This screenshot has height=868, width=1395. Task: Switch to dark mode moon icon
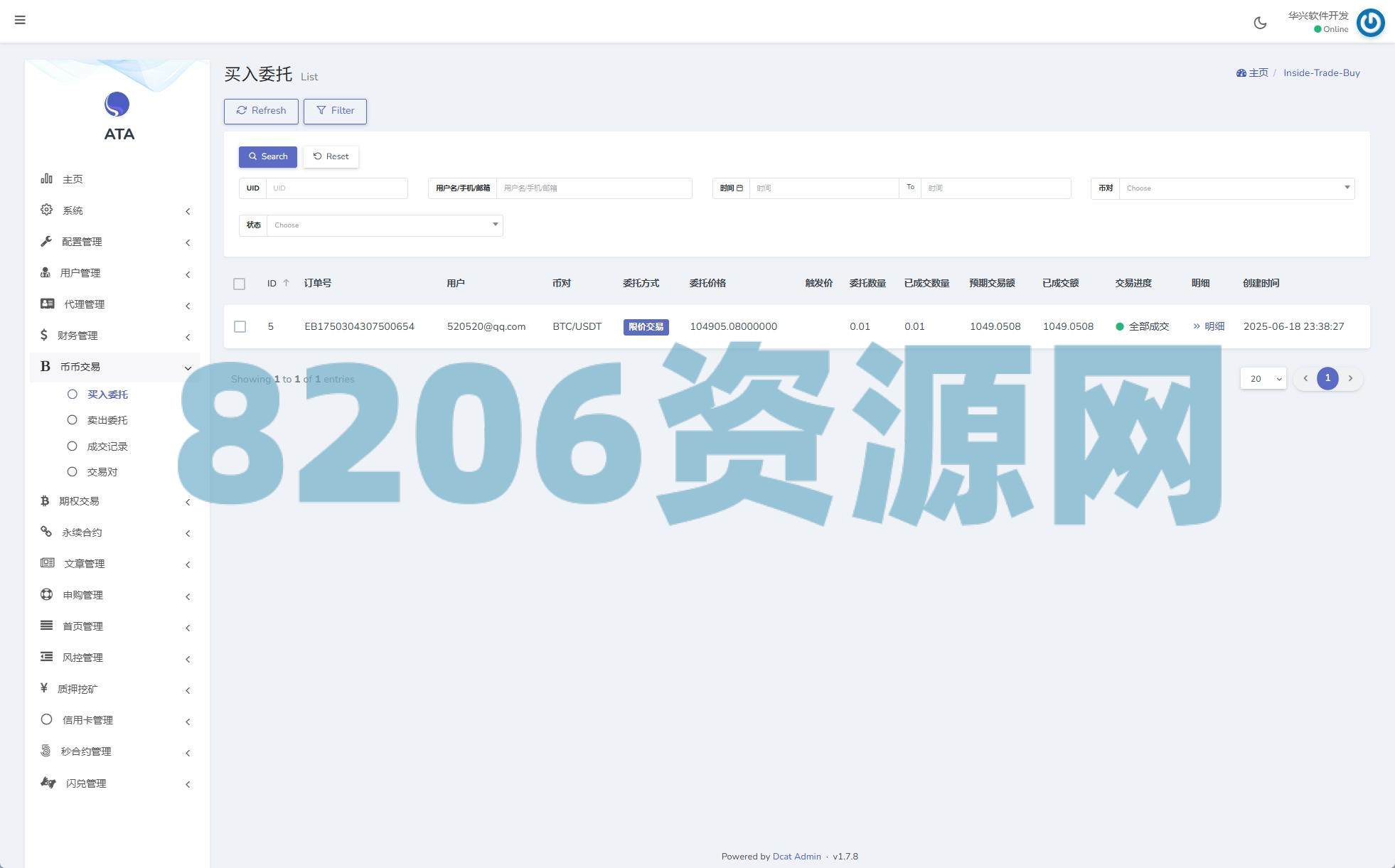click(1260, 23)
